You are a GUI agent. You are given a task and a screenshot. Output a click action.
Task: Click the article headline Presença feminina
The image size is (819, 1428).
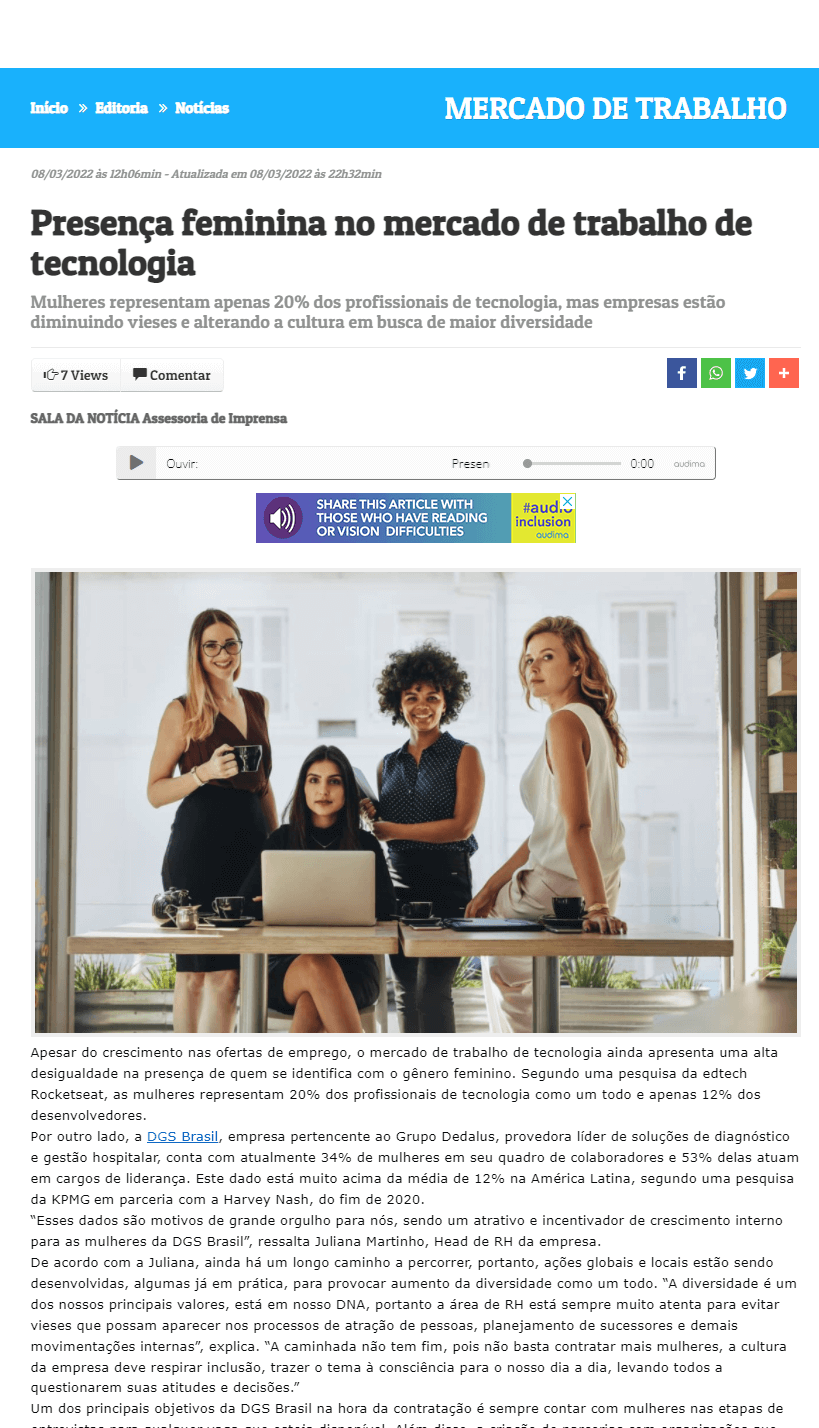click(391, 243)
